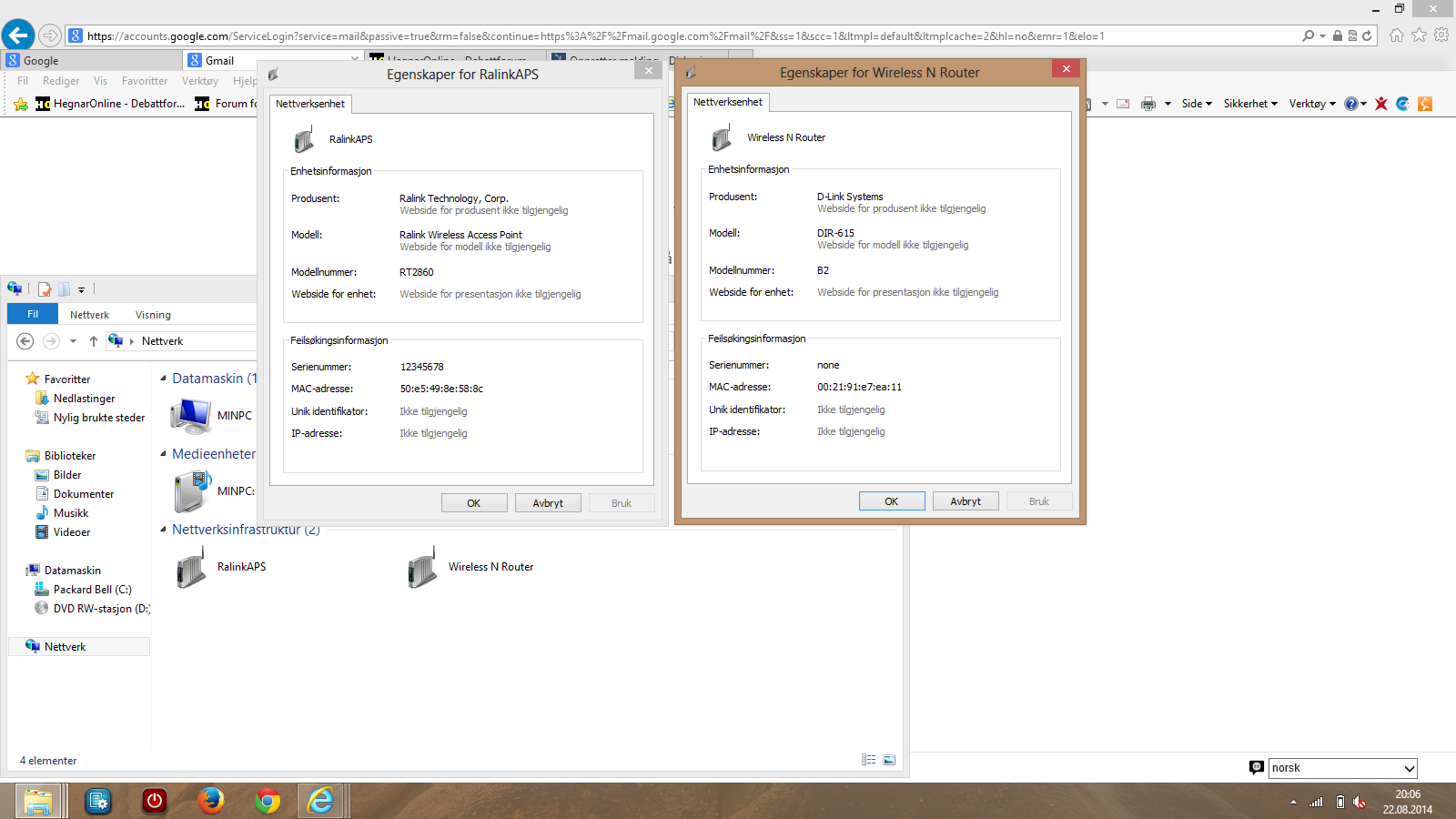Open the Nettverk ribbon tab
1456x819 pixels.
89,315
